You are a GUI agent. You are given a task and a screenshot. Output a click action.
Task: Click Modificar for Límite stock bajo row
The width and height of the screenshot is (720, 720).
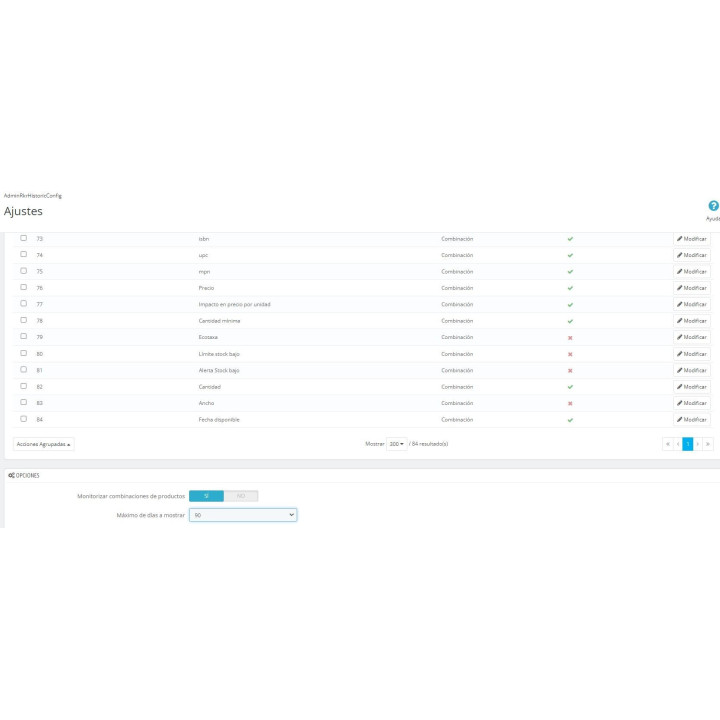point(692,354)
